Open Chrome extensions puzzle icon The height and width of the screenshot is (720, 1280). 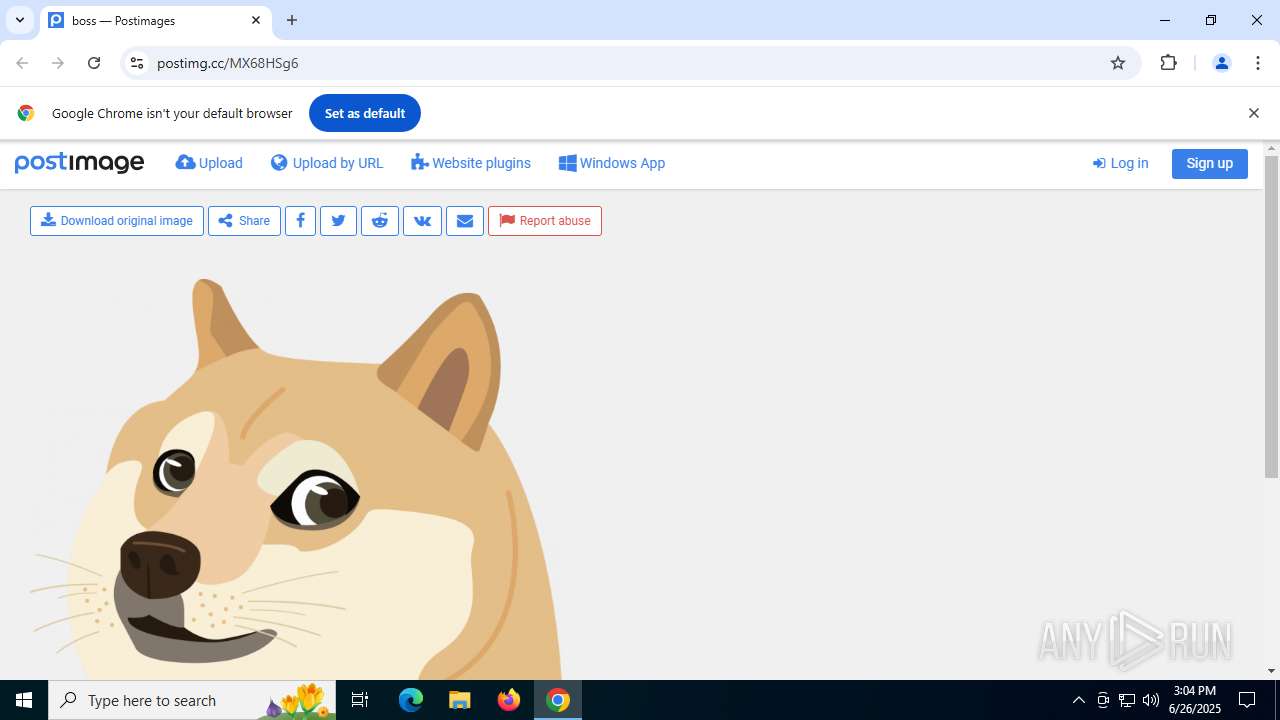1168,63
